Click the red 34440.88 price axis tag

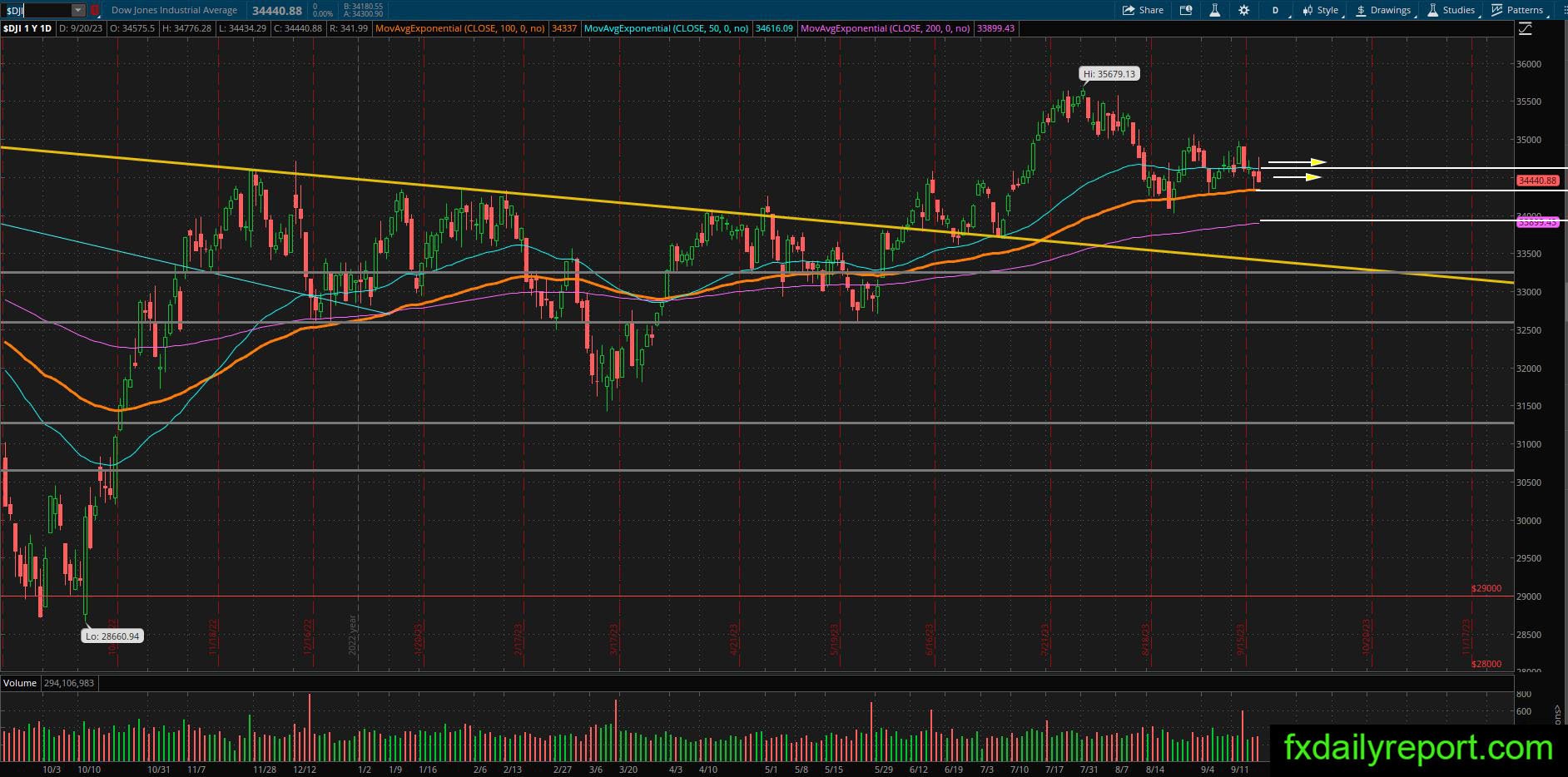pyautogui.click(x=1536, y=181)
